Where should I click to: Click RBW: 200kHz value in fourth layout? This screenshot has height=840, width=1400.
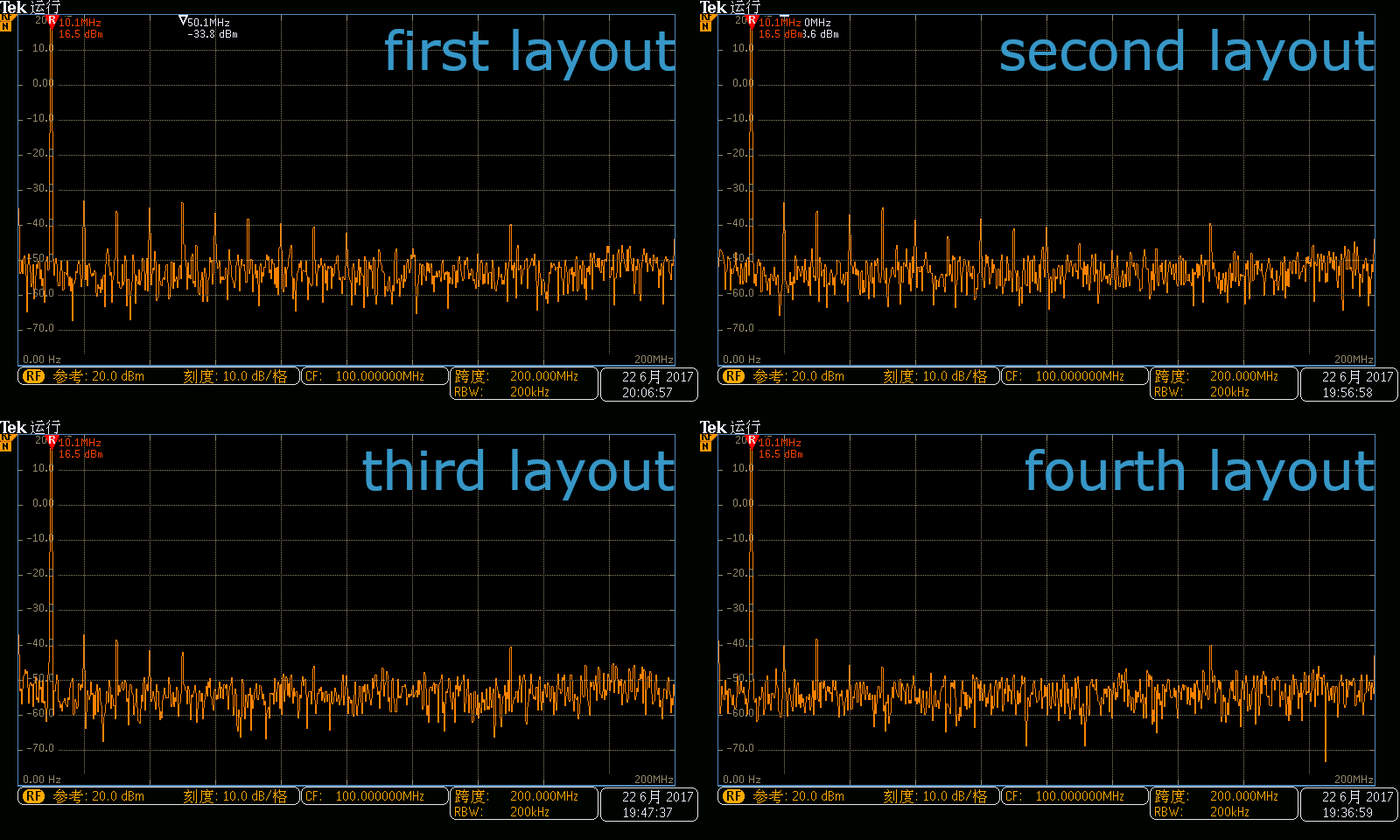[1202, 812]
